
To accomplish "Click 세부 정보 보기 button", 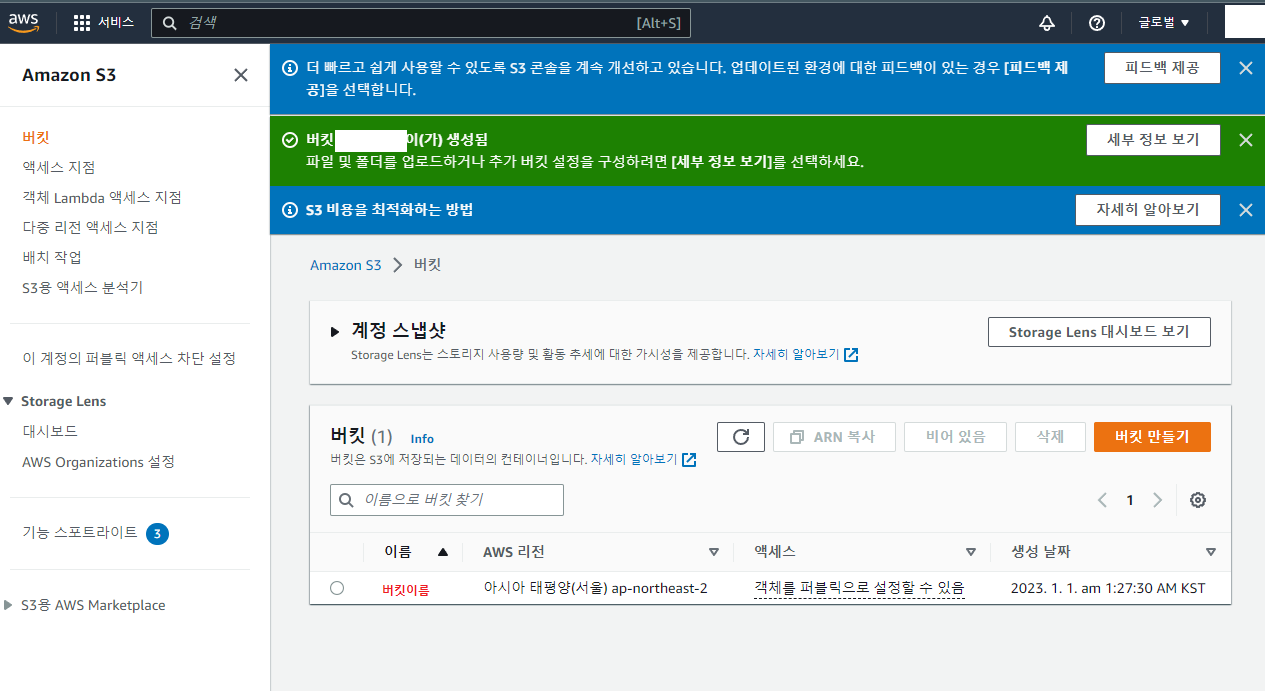I will [1153, 140].
